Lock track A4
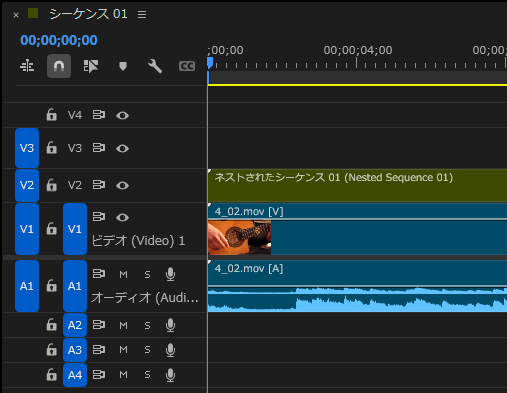 pyautogui.click(x=51, y=375)
